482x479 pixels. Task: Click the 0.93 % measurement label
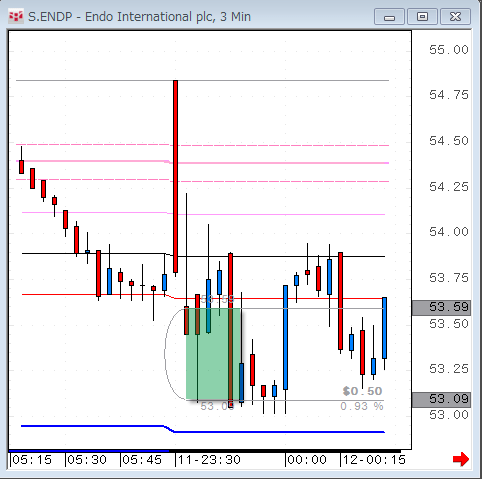(362, 406)
